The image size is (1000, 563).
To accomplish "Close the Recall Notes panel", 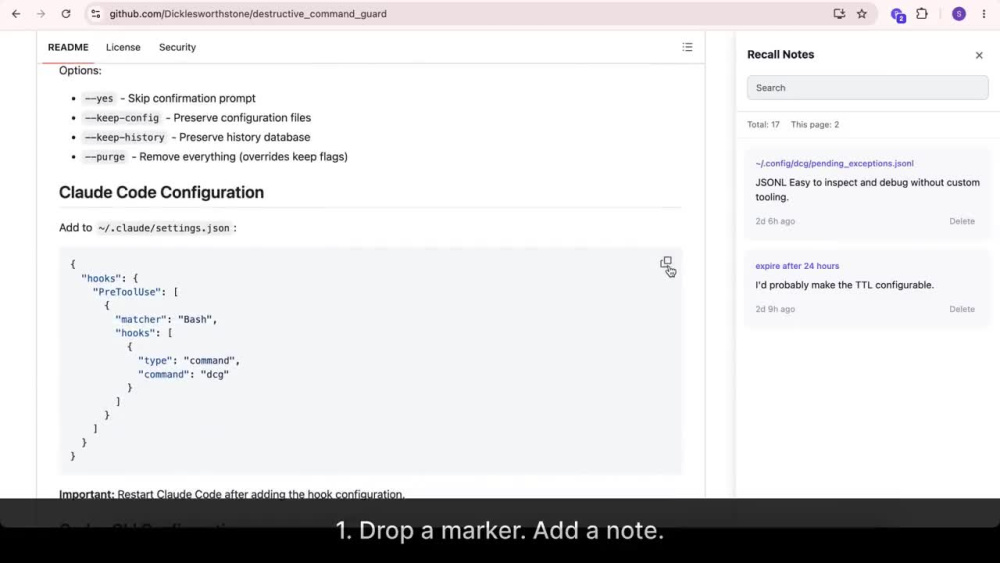I will tap(979, 55).
